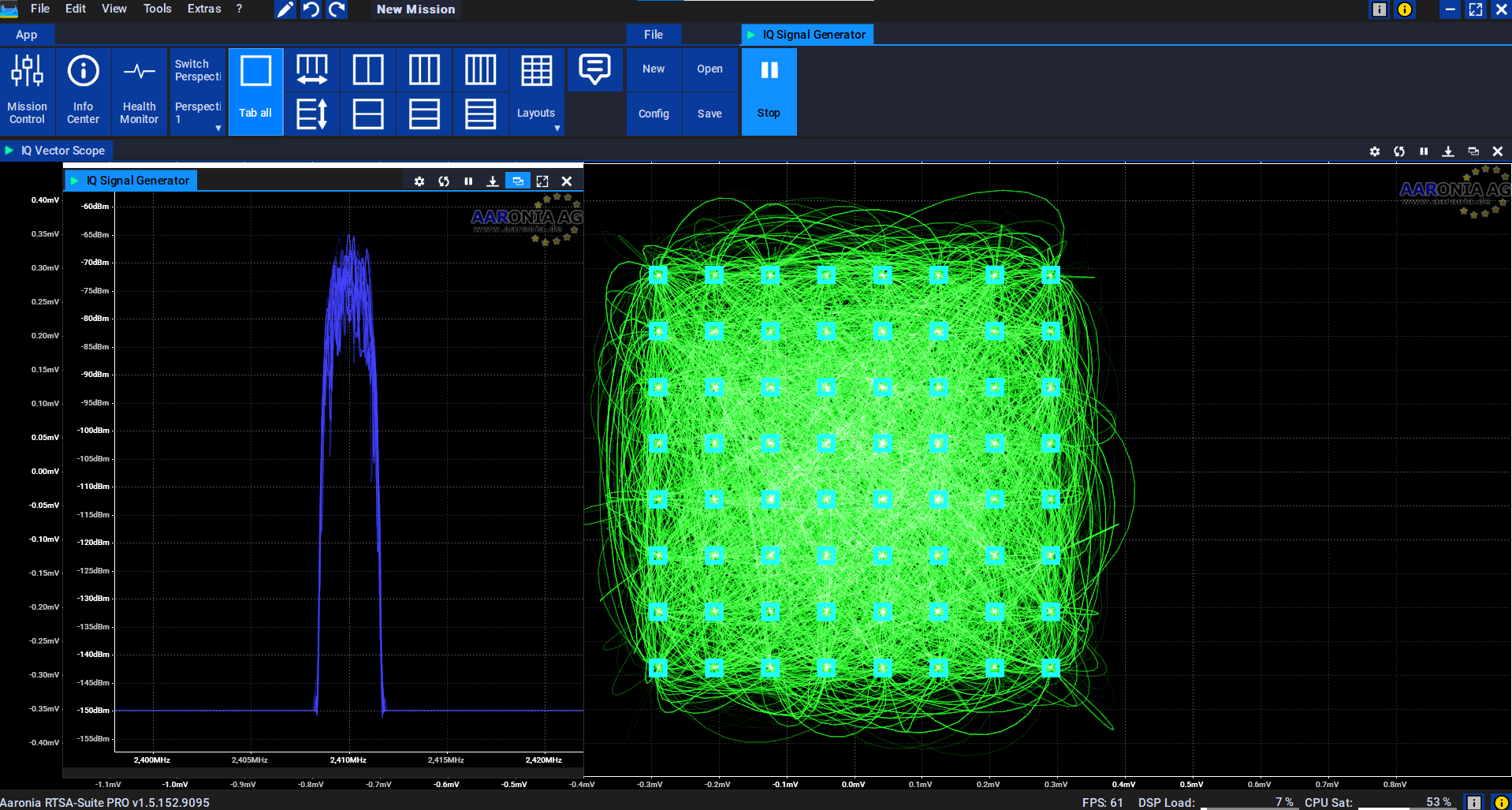Image resolution: width=1512 pixels, height=810 pixels.
Task: Expand the Perspective 1 dropdown
Action: pyautogui.click(x=198, y=114)
